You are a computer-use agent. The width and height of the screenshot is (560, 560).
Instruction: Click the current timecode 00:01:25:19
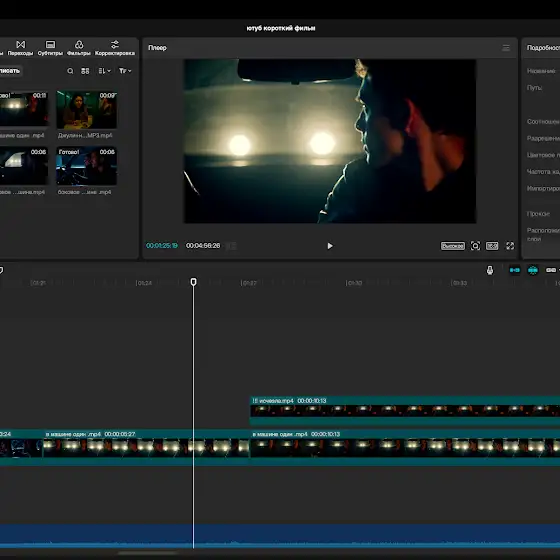pyautogui.click(x=162, y=246)
